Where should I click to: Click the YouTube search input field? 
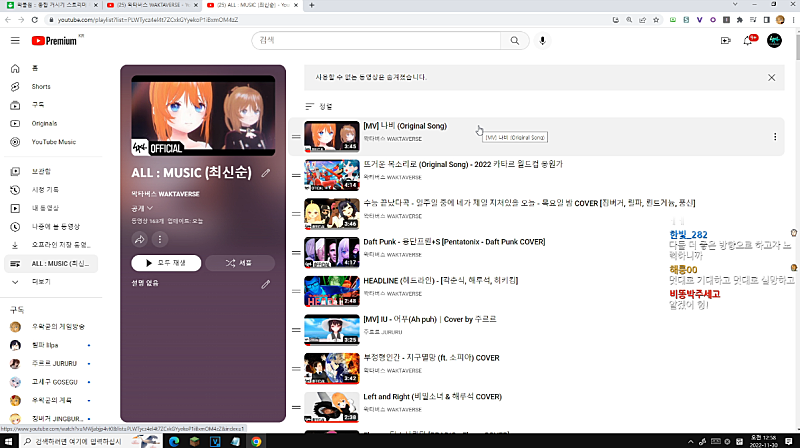tap(377, 41)
